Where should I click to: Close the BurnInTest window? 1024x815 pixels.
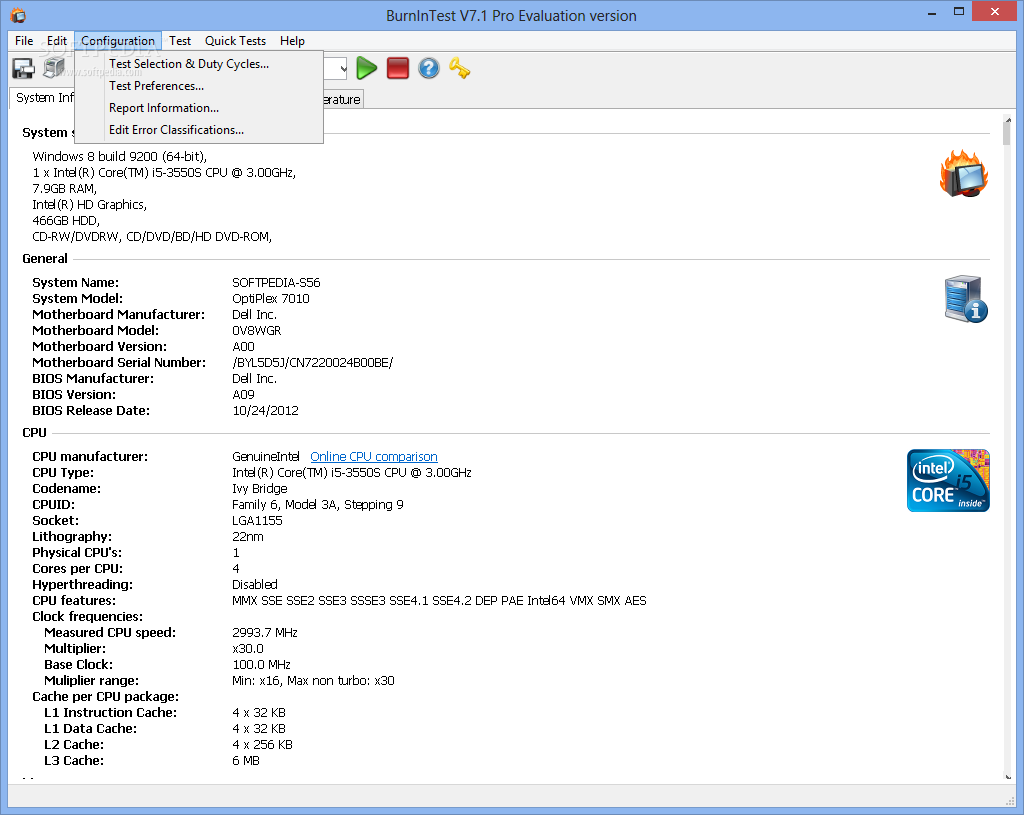(x=995, y=11)
